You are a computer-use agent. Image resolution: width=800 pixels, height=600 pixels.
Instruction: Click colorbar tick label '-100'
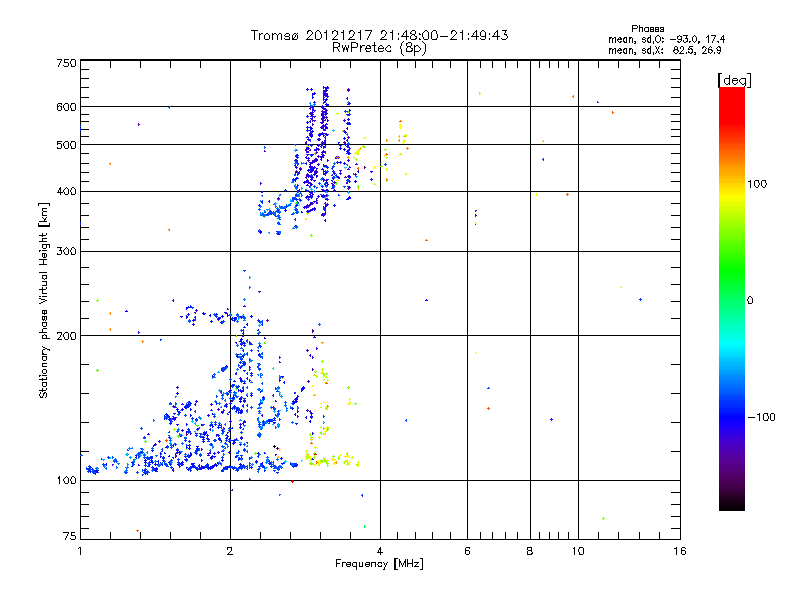pos(761,417)
